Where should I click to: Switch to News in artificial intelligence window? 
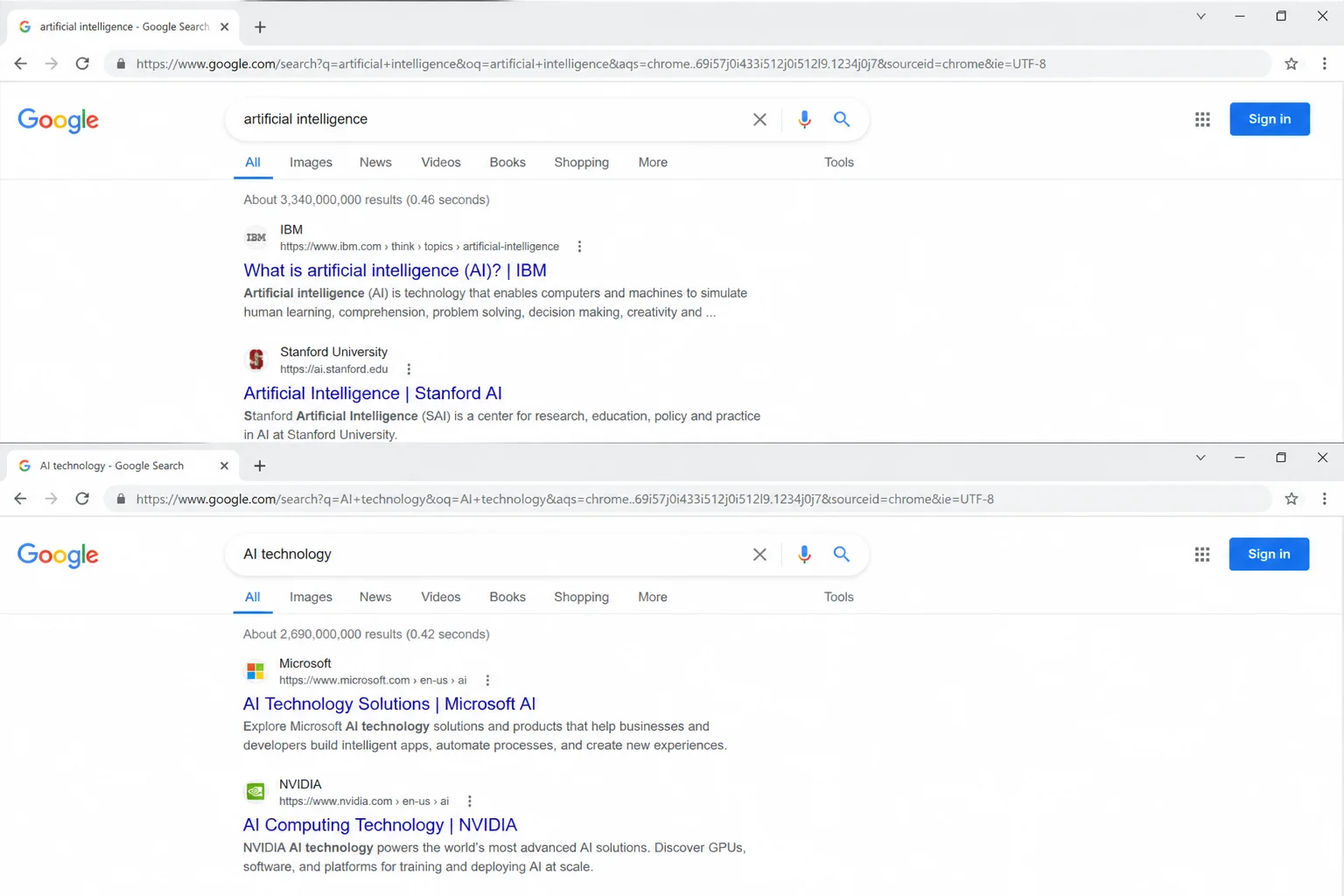tap(375, 163)
